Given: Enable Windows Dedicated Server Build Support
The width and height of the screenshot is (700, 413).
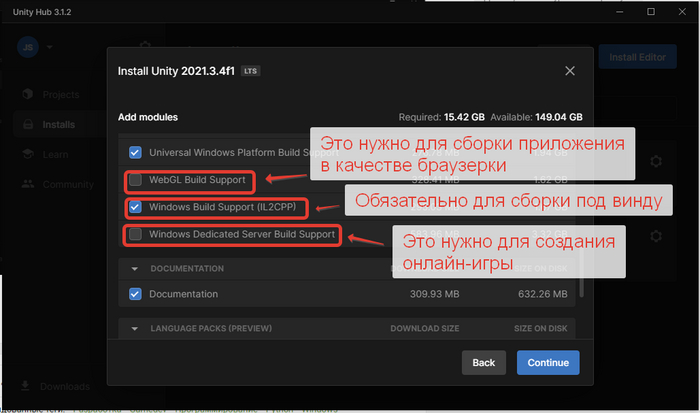Looking at the screenshot, I should 135,235.
